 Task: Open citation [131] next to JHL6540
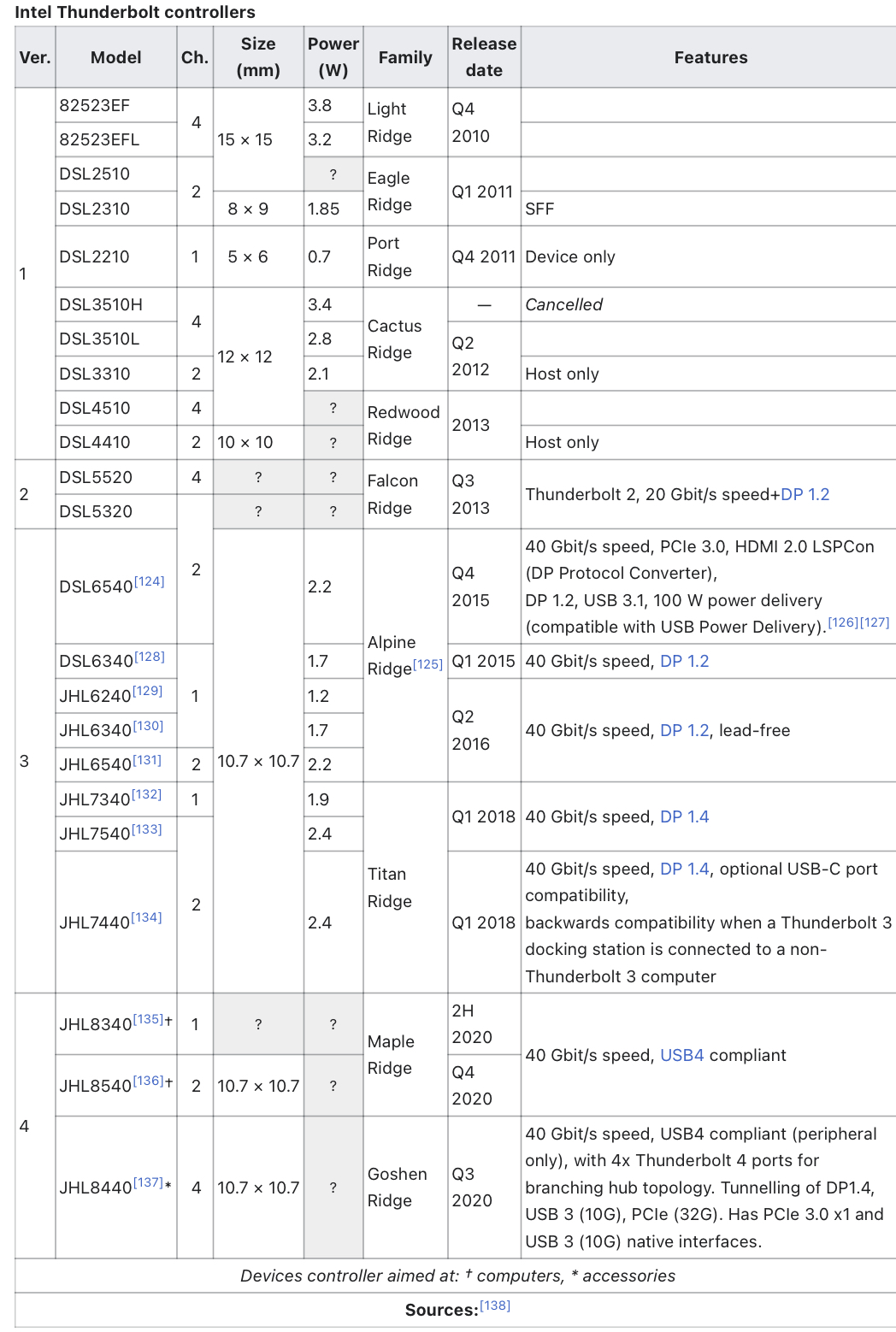click(147, 760)
